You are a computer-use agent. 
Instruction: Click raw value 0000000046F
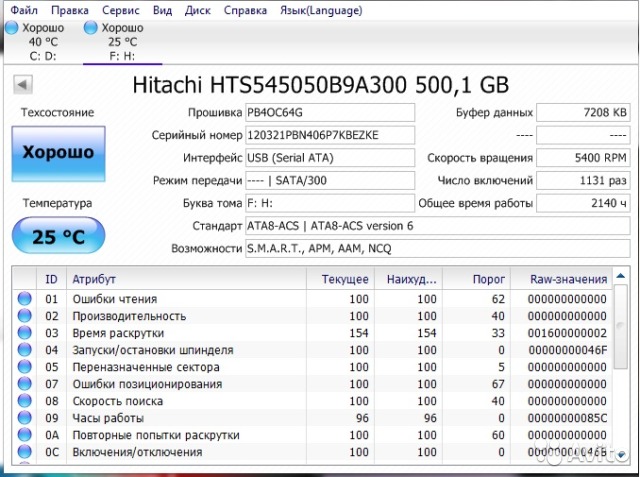(x=568, y=350)
